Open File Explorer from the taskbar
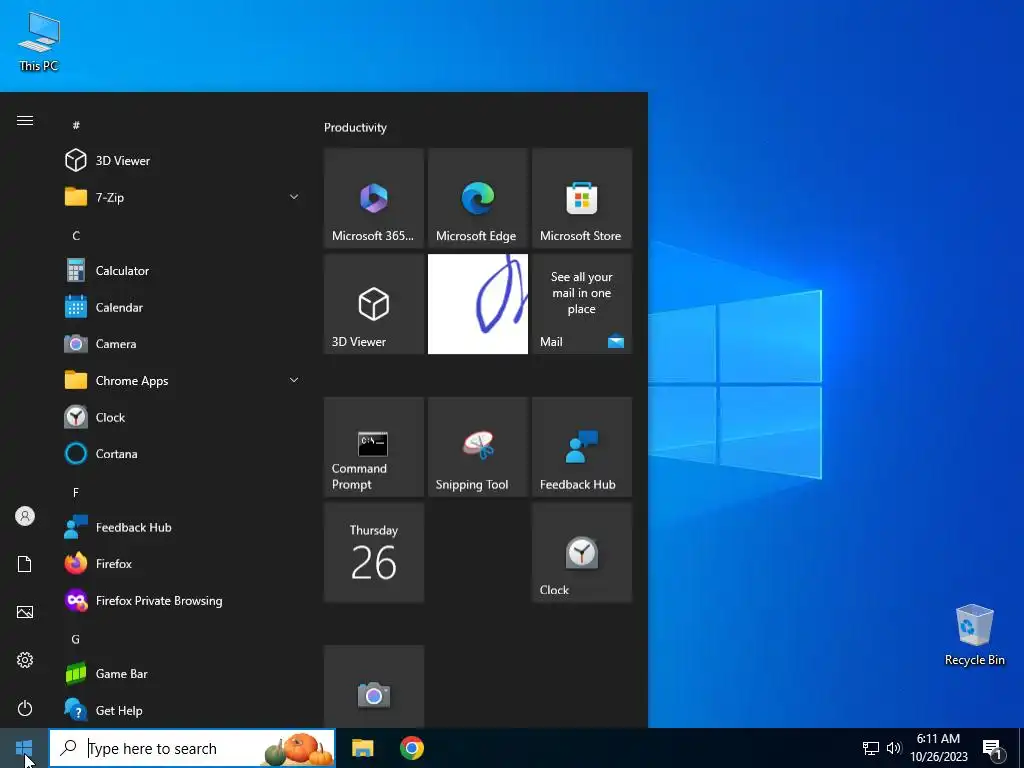 click(362, 748)
